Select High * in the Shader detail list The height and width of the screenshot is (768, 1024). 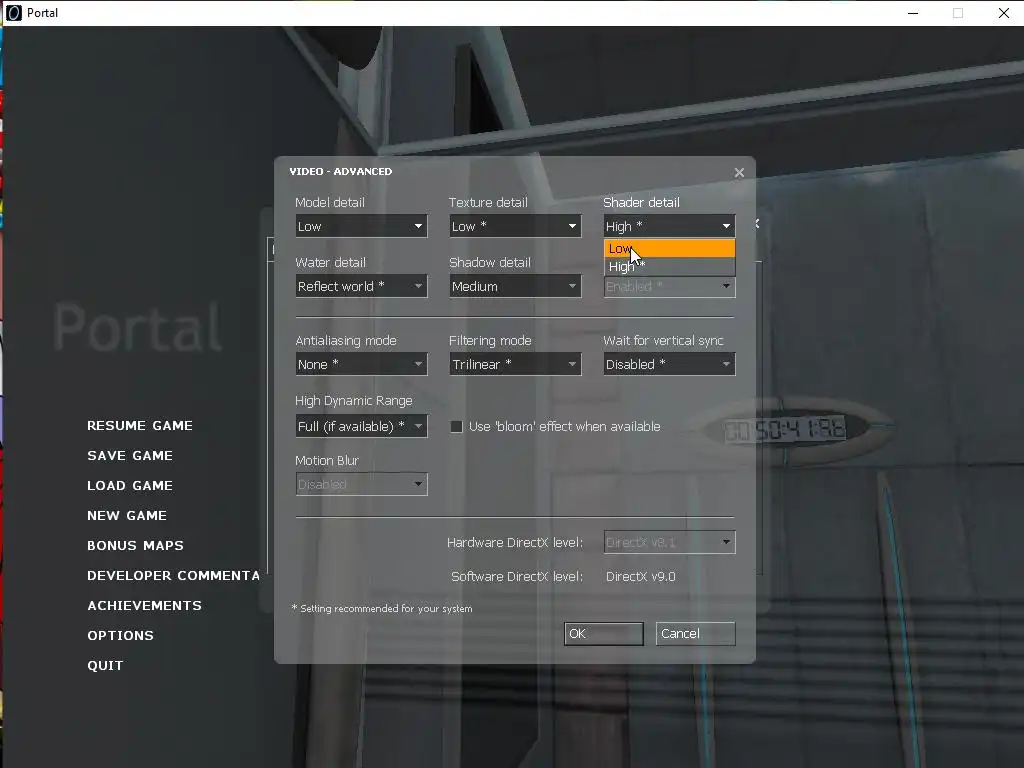point(669,266)
